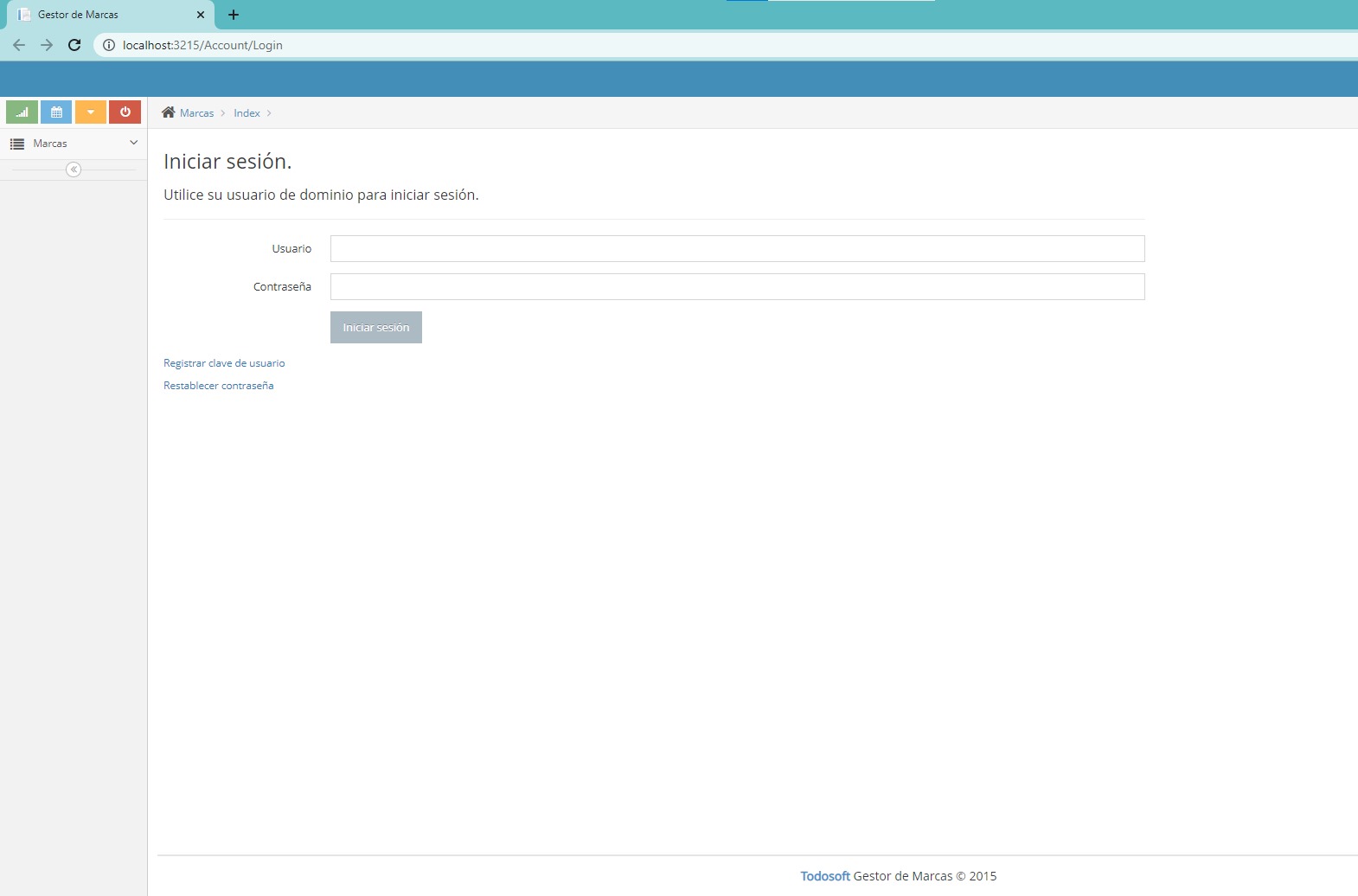Expand the Marcas sidebar menu chevron
Viewport: 1358px width, 896px height.
133,143
